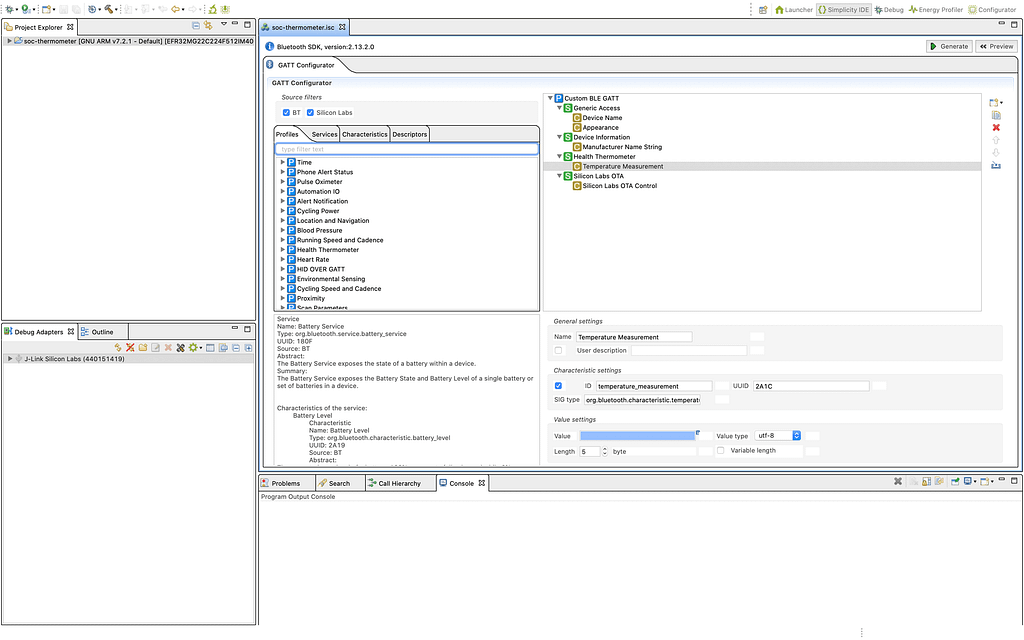This screenshot has height=640, width=1024.
Task: Collapse the Health Thermometer service in GATT tree
Action: [x=560, y=157]
